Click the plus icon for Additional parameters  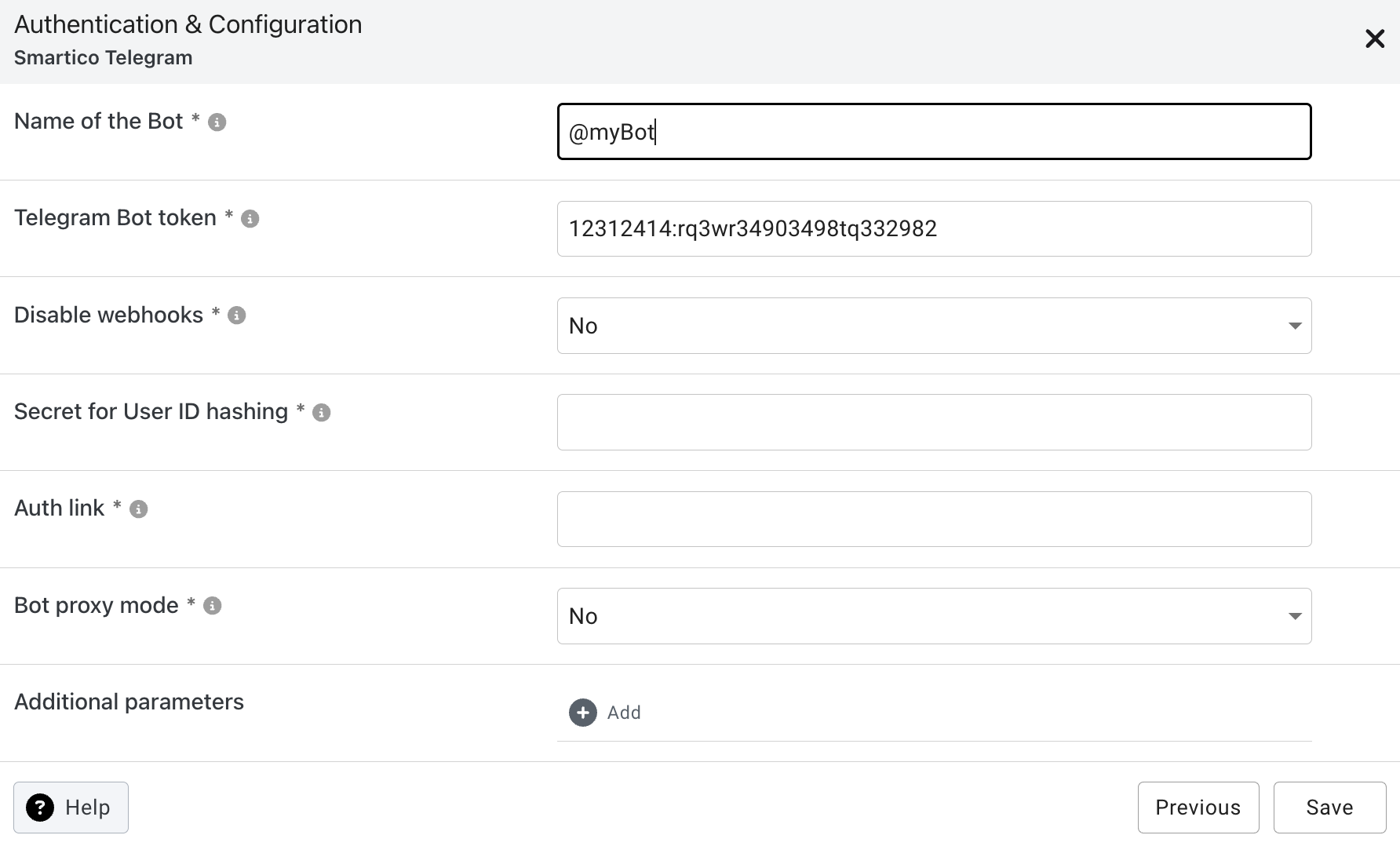click(582, 713)
